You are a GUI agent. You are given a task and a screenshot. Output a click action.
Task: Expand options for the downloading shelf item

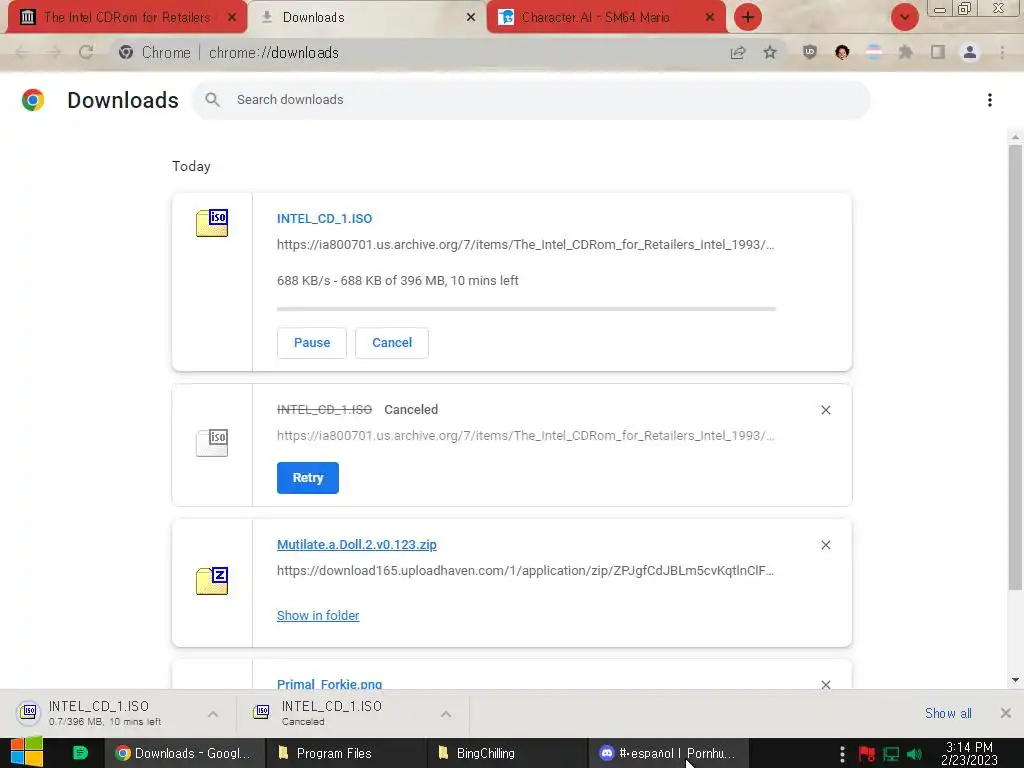[x=213, y=714]
